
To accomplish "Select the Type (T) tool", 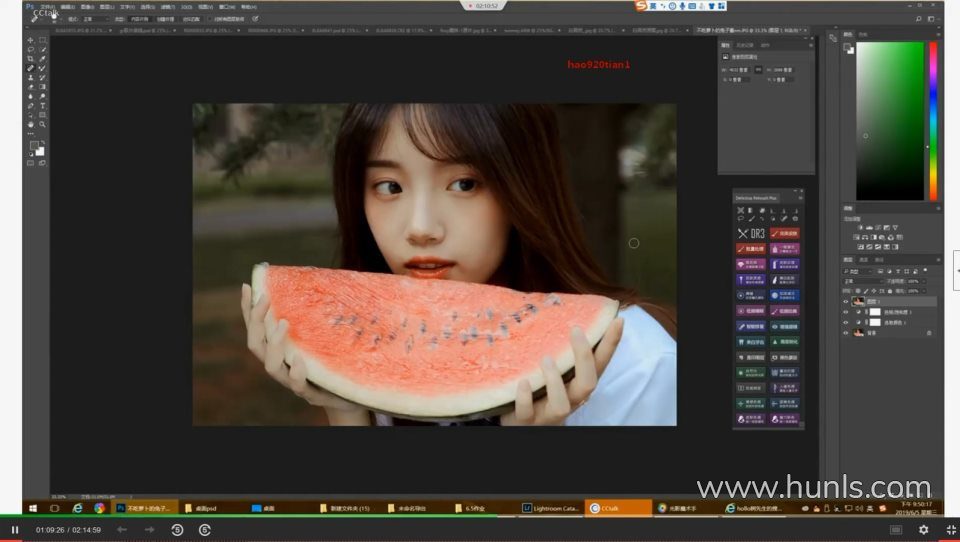I will coord(42,105).
